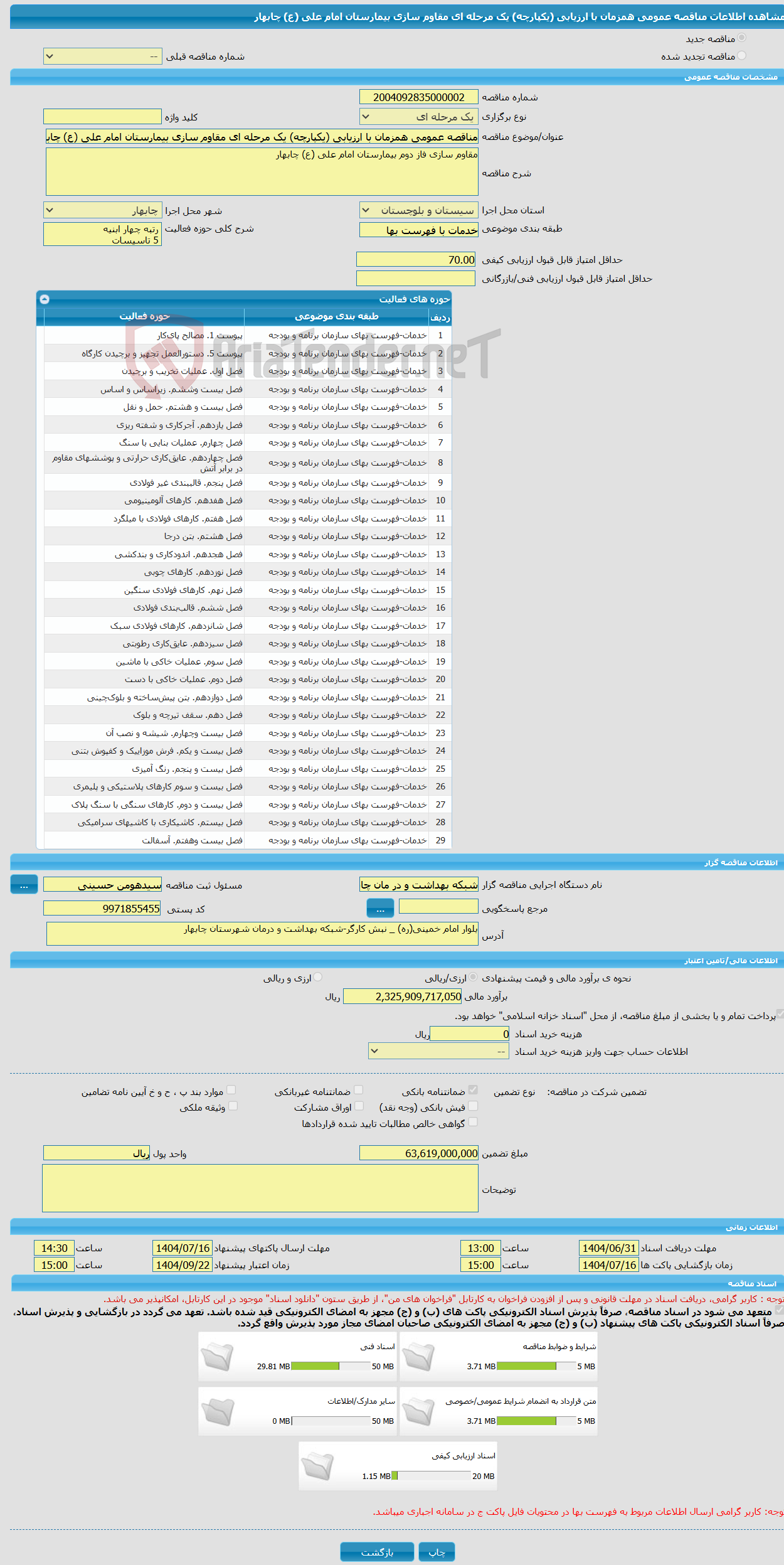Click the طبقه بندی موضوعی column header
The width and height of the screenshot is (784, 1565).
[x=337, y=316]
